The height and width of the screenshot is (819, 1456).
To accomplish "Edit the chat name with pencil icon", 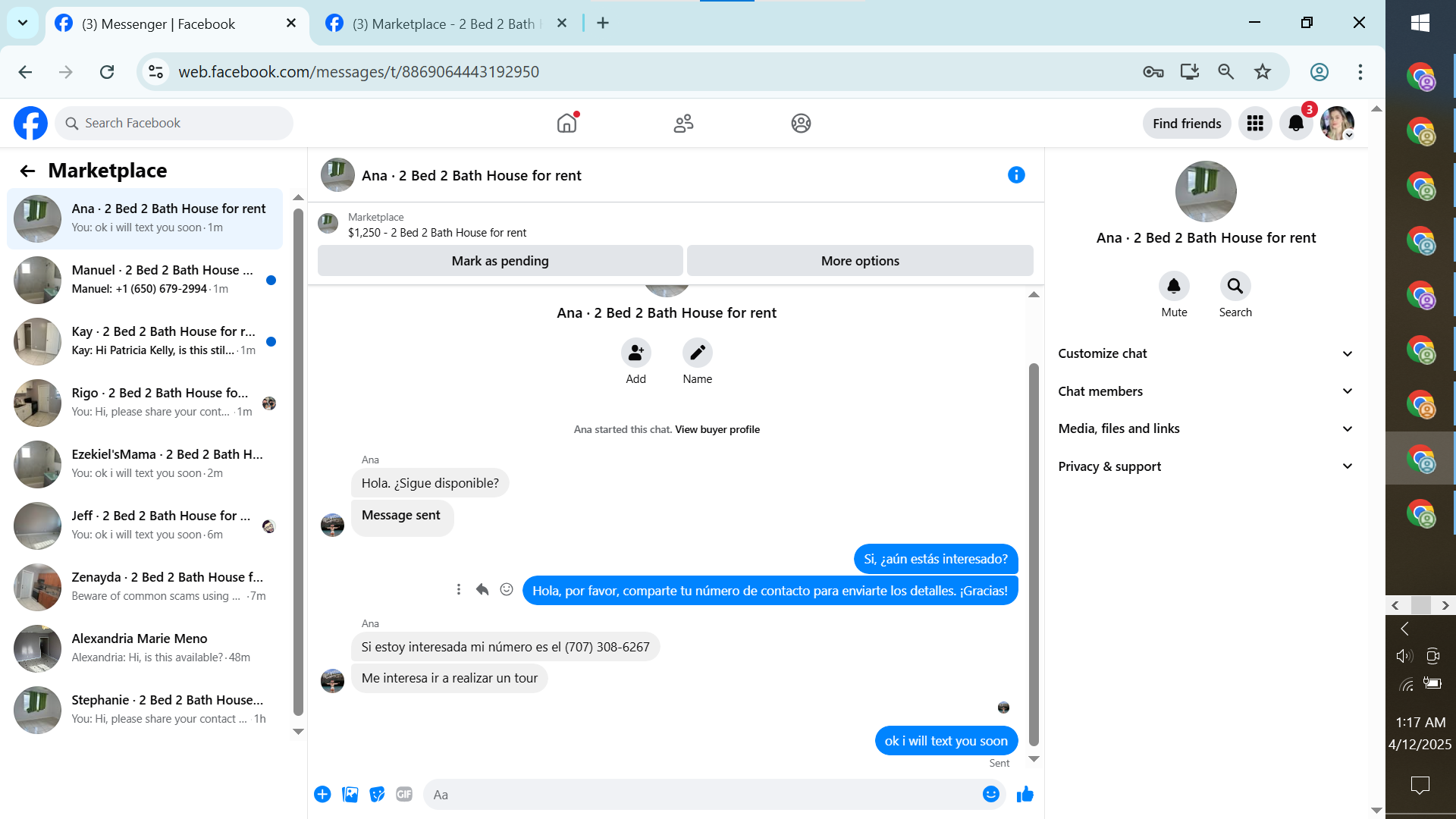I will pyautogui.click(x=697, y=353).
